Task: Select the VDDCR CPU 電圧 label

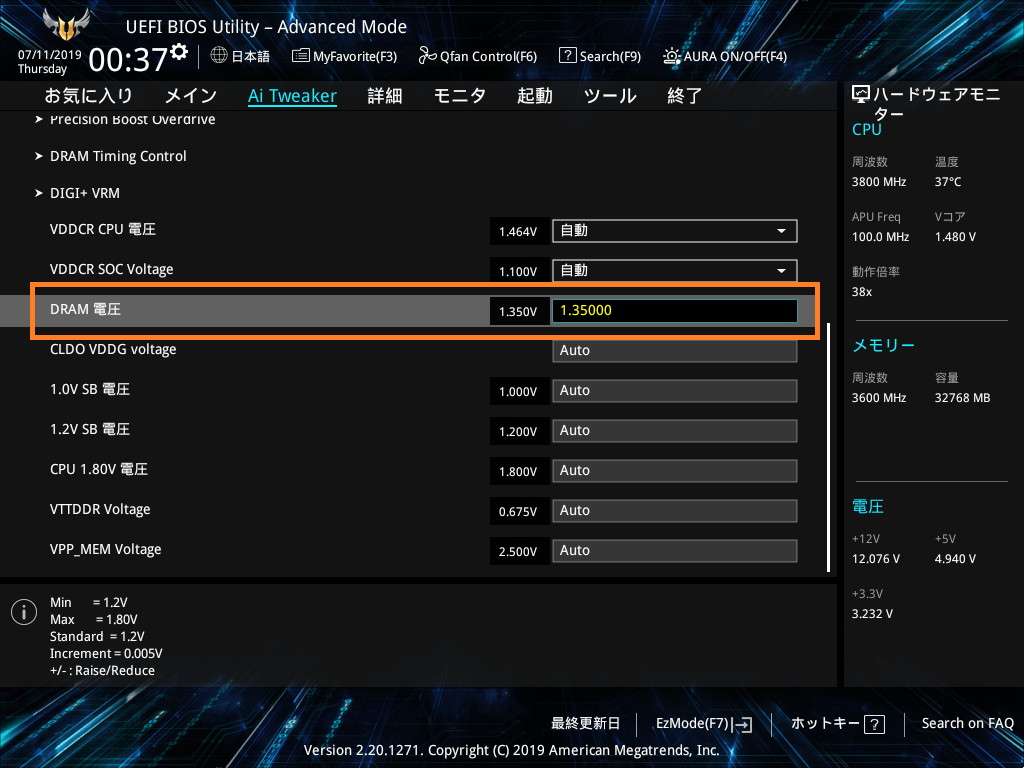Action: [x=103, y=229]
